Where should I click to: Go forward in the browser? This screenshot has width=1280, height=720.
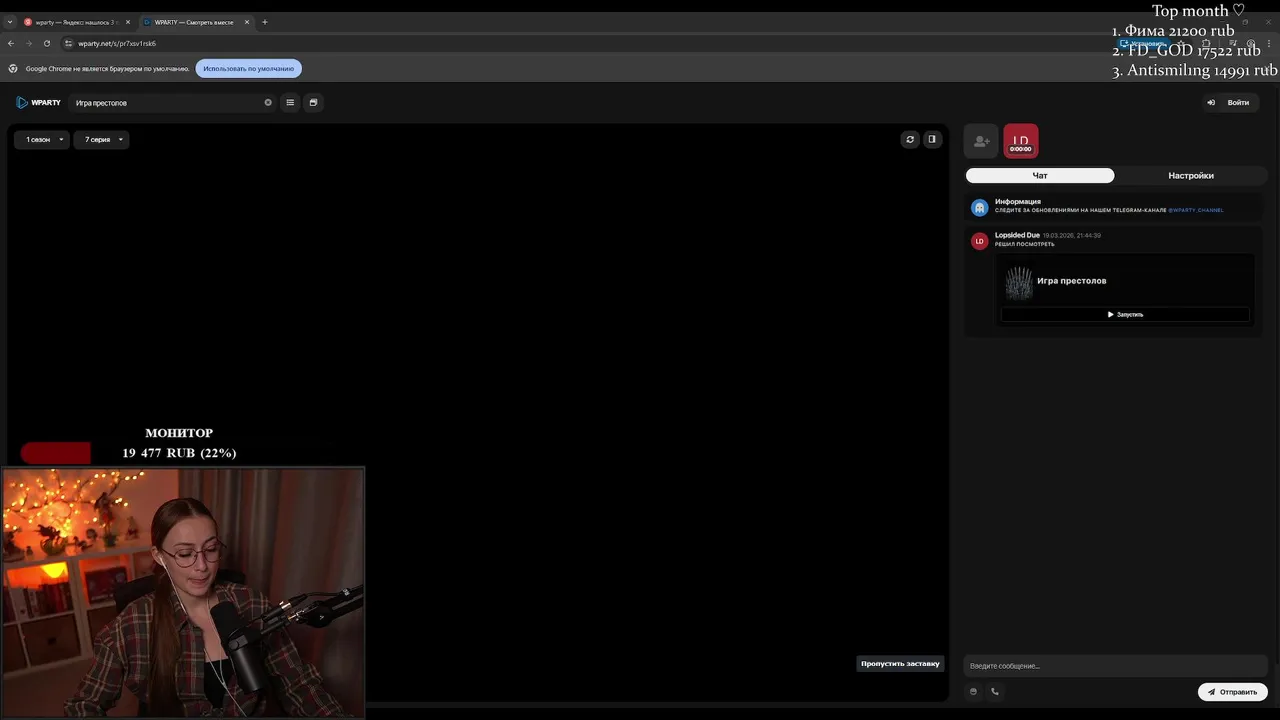pos(29,43)
